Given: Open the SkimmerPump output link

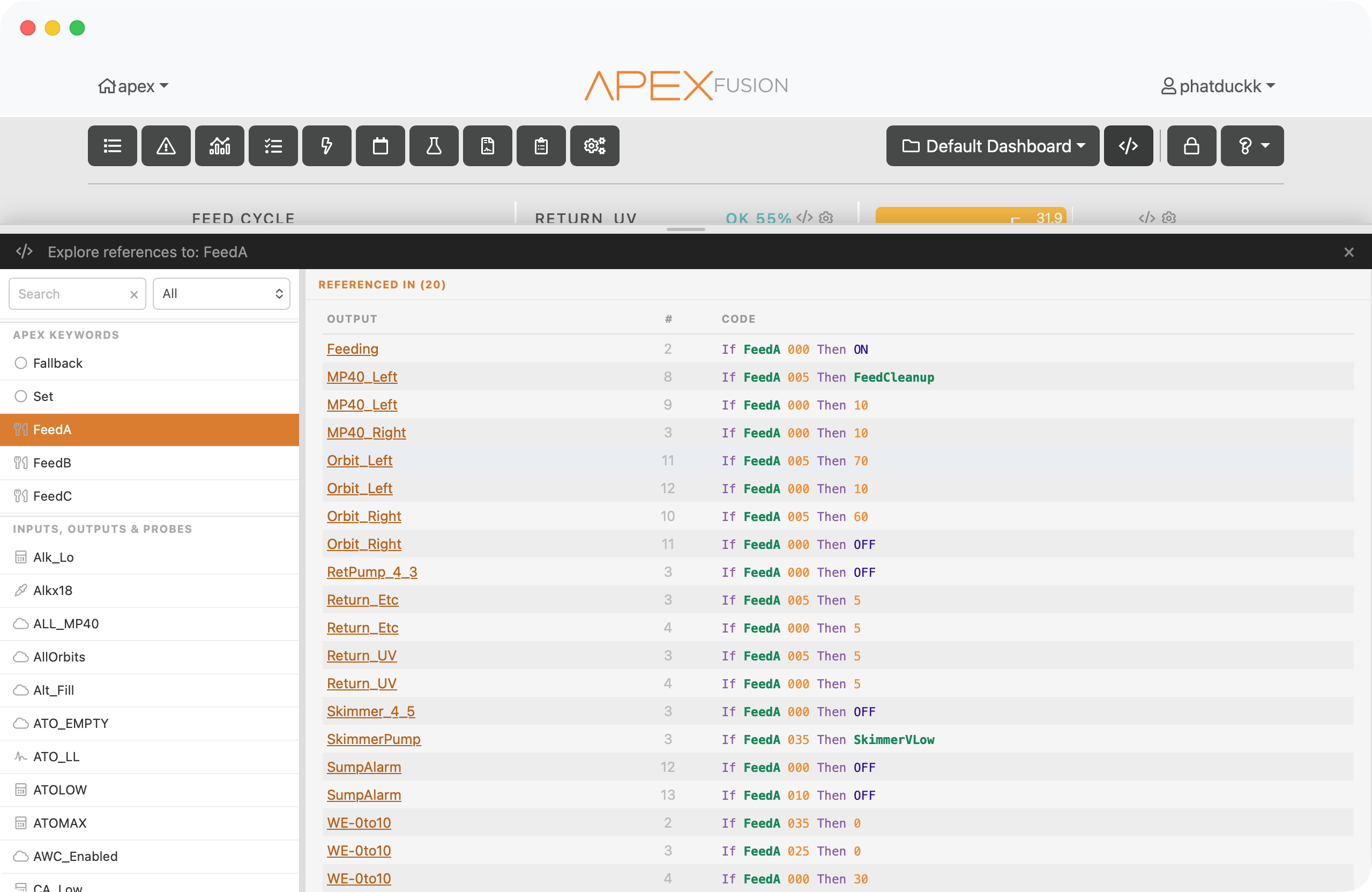Looking at the screenshot, I should [374, 739].
